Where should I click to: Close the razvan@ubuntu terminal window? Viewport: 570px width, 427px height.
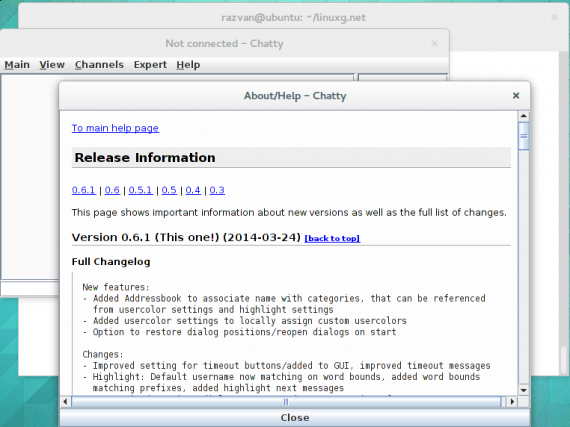pyautogui.click(x=554, y=17)
